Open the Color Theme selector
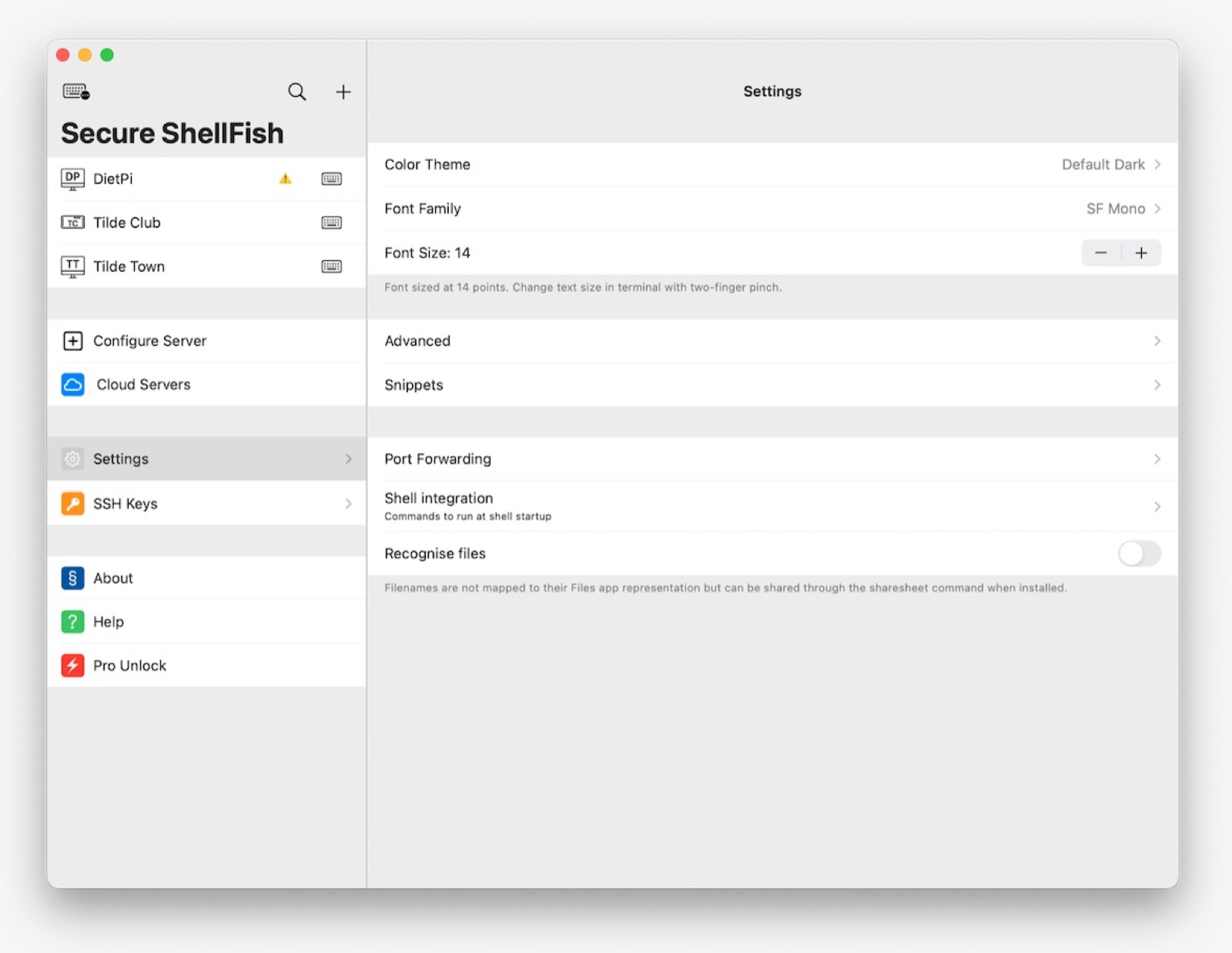The height and width of the screenshot is (953, 1232). (x=772, y=165)
